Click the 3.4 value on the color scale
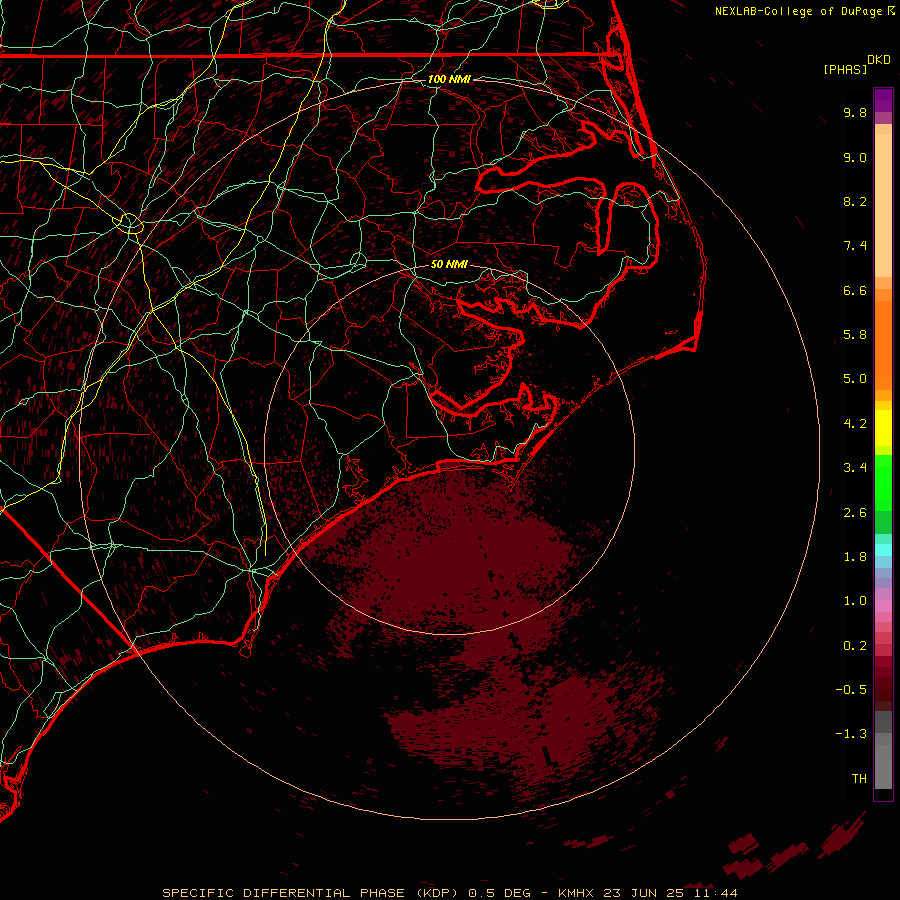This screenshot has width=900, height=900. pyautogui.click(x=855, y=468)
